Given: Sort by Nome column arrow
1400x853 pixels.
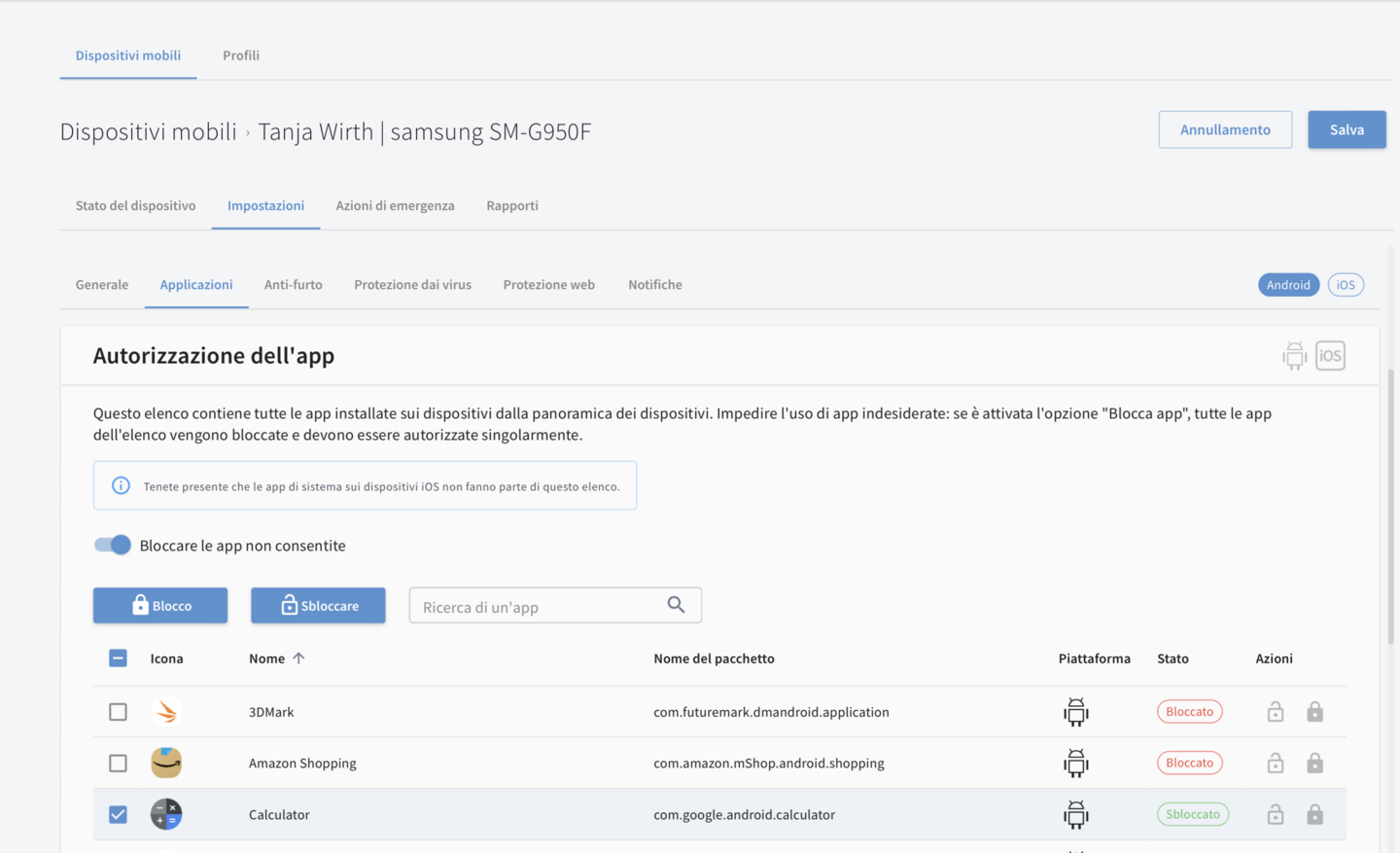Looking at the screenshot, I should [298, 658].
